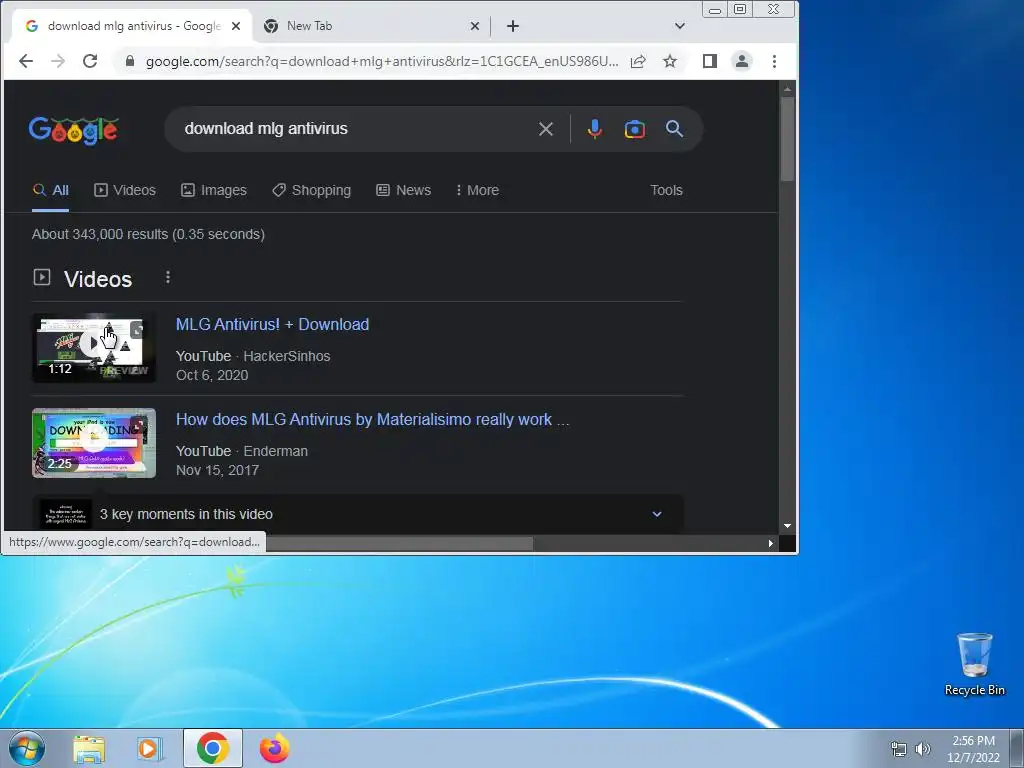The image size is (1024, 768).
Task: Click the Enderman channel name
Action: [x=276, y=451]
